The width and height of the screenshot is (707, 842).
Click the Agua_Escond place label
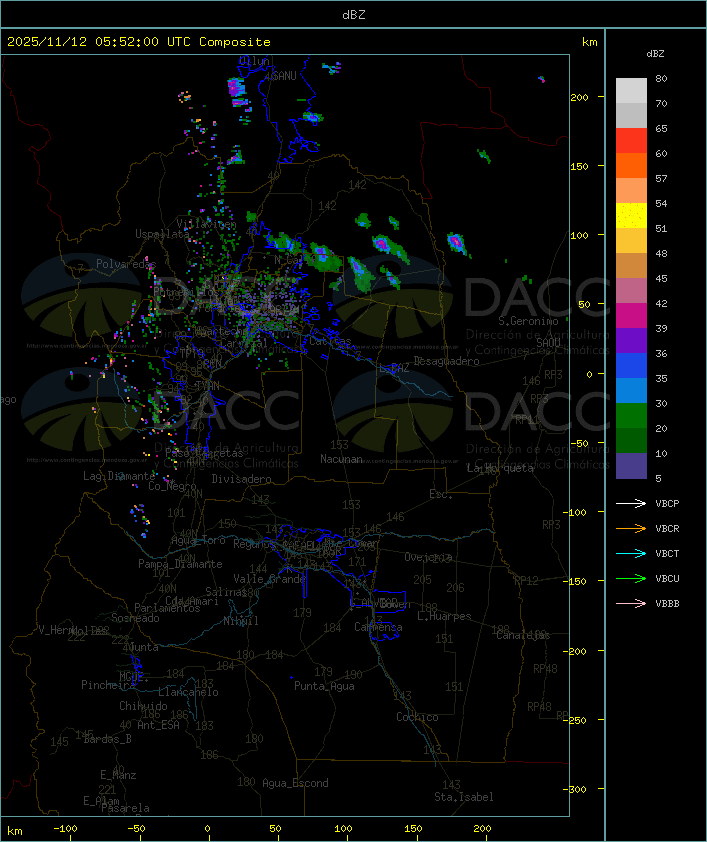point(295,783)
